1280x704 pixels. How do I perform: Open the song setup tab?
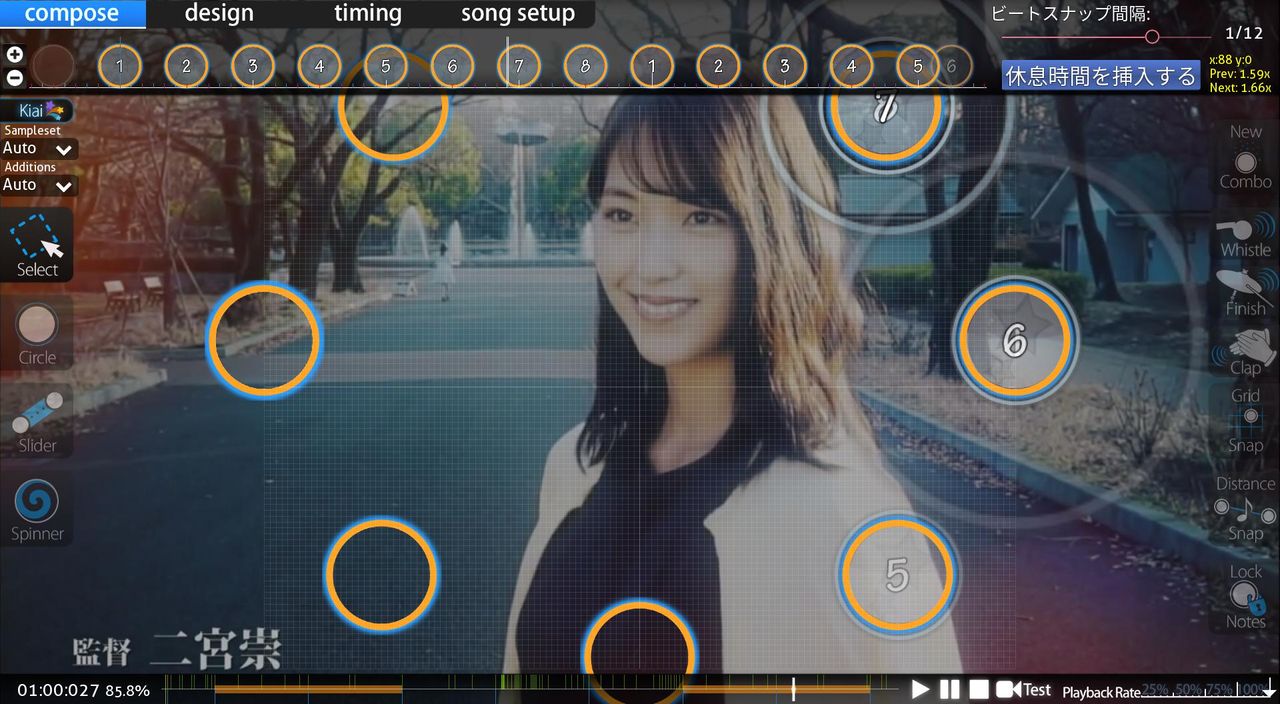click(x=517, y=14)
